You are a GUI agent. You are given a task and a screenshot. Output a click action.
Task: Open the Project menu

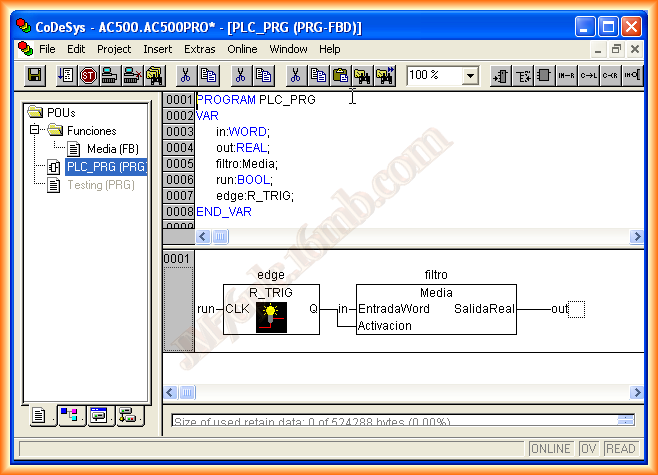click(x=114, y=49)
